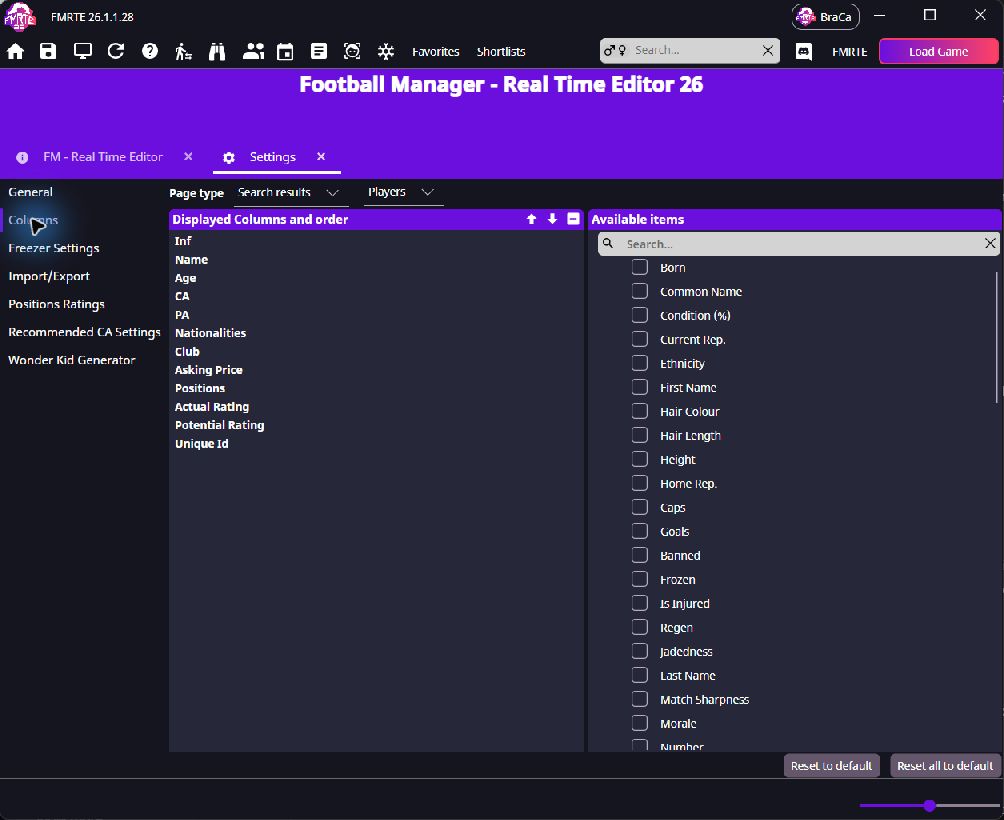Check the Born checkbox

(x=640, y=267)
